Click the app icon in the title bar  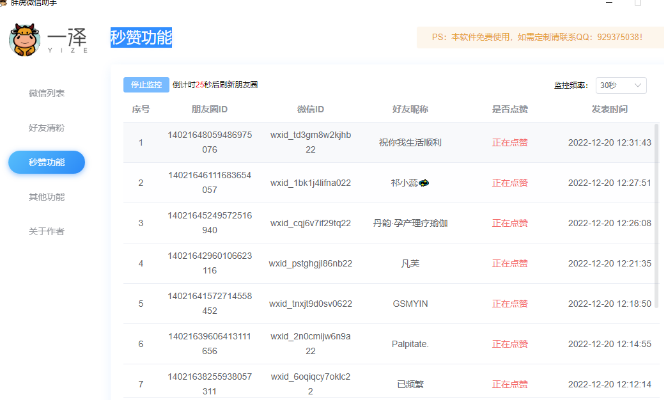4,3
